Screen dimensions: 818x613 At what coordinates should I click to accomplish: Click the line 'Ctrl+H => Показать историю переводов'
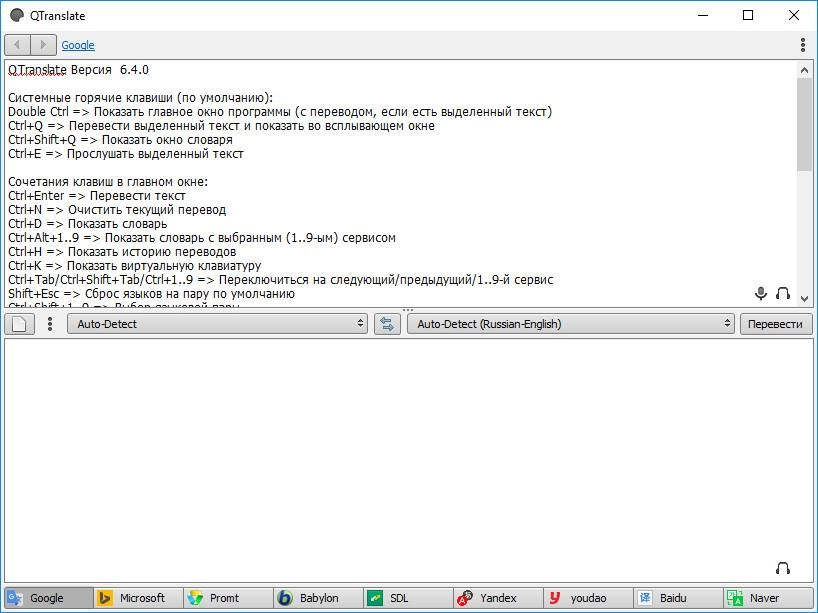[122, 252]
